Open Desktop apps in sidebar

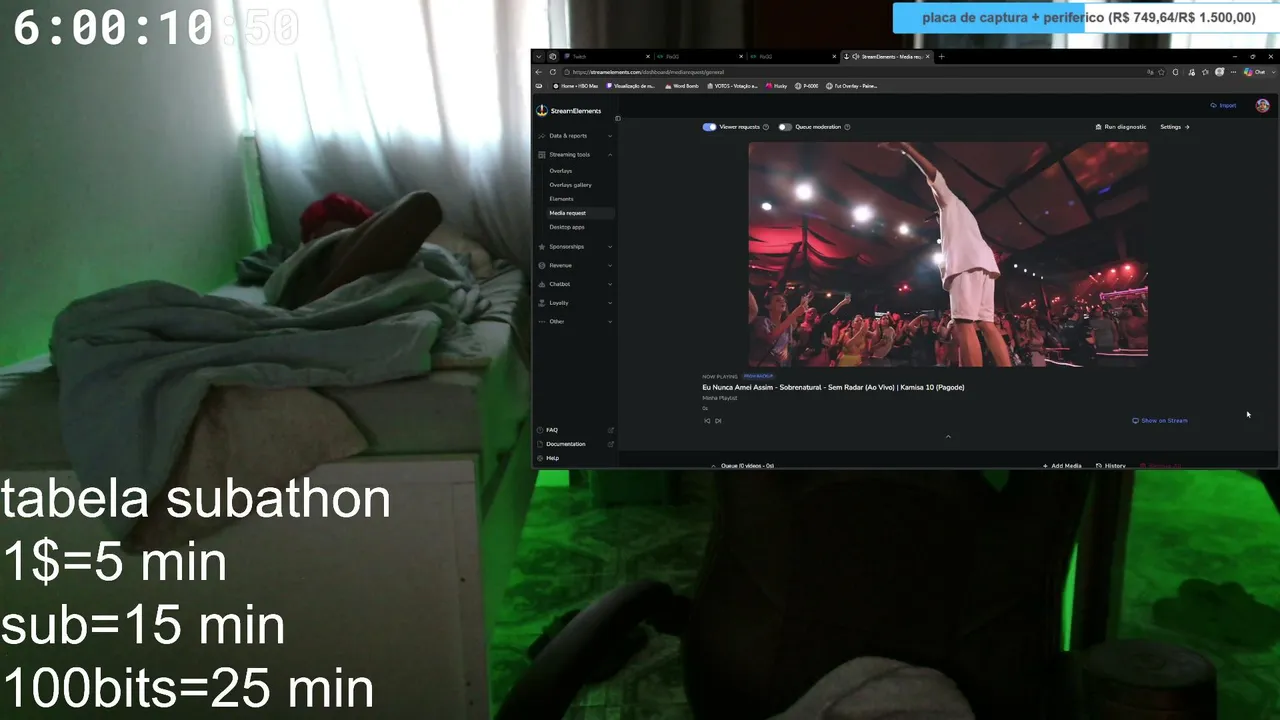(567, 227)
